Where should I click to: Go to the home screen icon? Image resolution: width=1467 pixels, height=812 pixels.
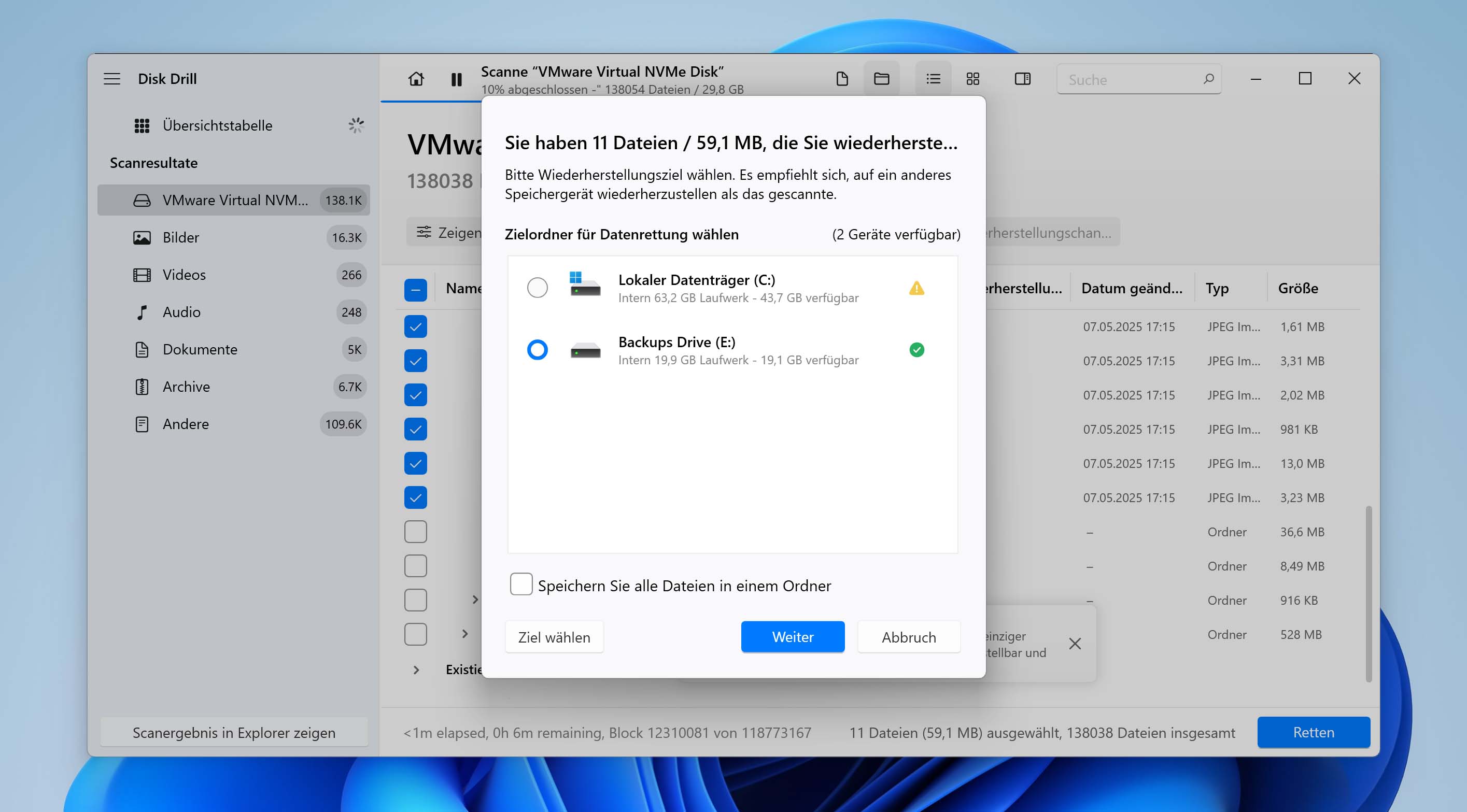click(416, 79)
